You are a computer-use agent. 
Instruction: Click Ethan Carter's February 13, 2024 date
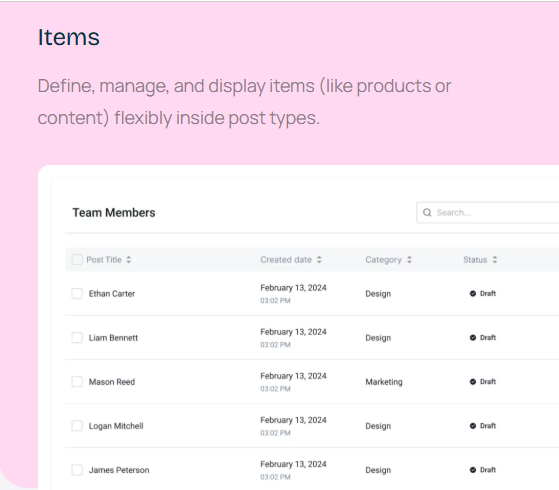click(293, 288)
